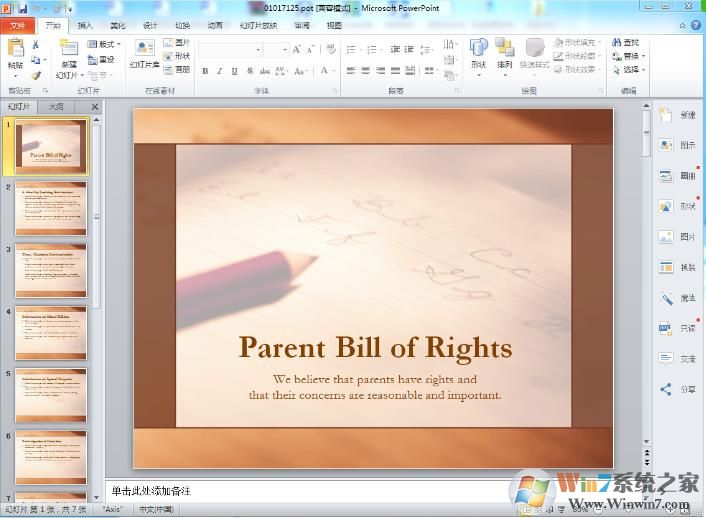The width and height of the screenshot is (706, 518).
Task: Click the Quick Styles (快速样式) icon
Action: 534,55
